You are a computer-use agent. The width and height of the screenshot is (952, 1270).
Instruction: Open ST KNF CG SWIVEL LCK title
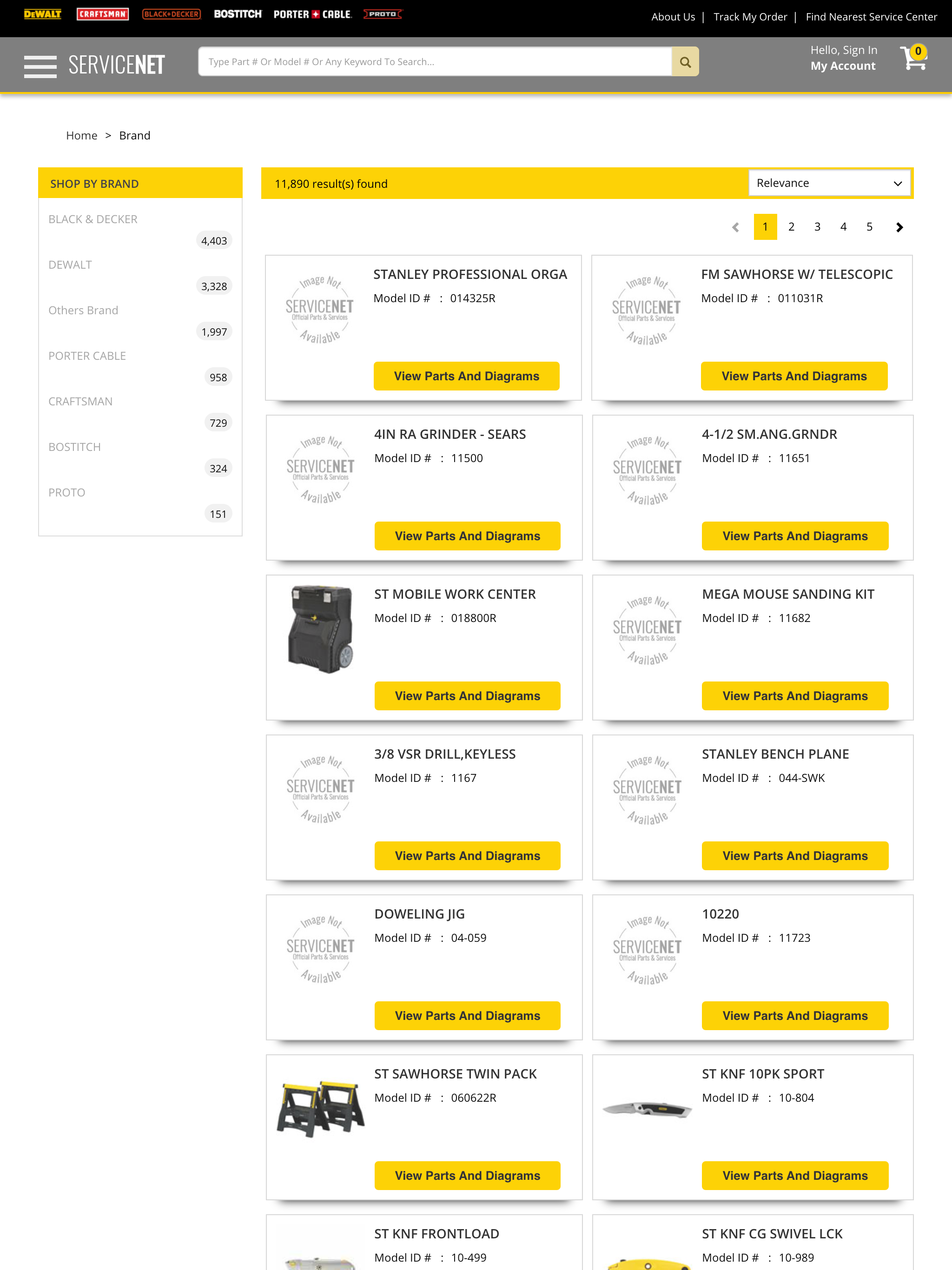pyautogui.click(x=772, y=1234)
